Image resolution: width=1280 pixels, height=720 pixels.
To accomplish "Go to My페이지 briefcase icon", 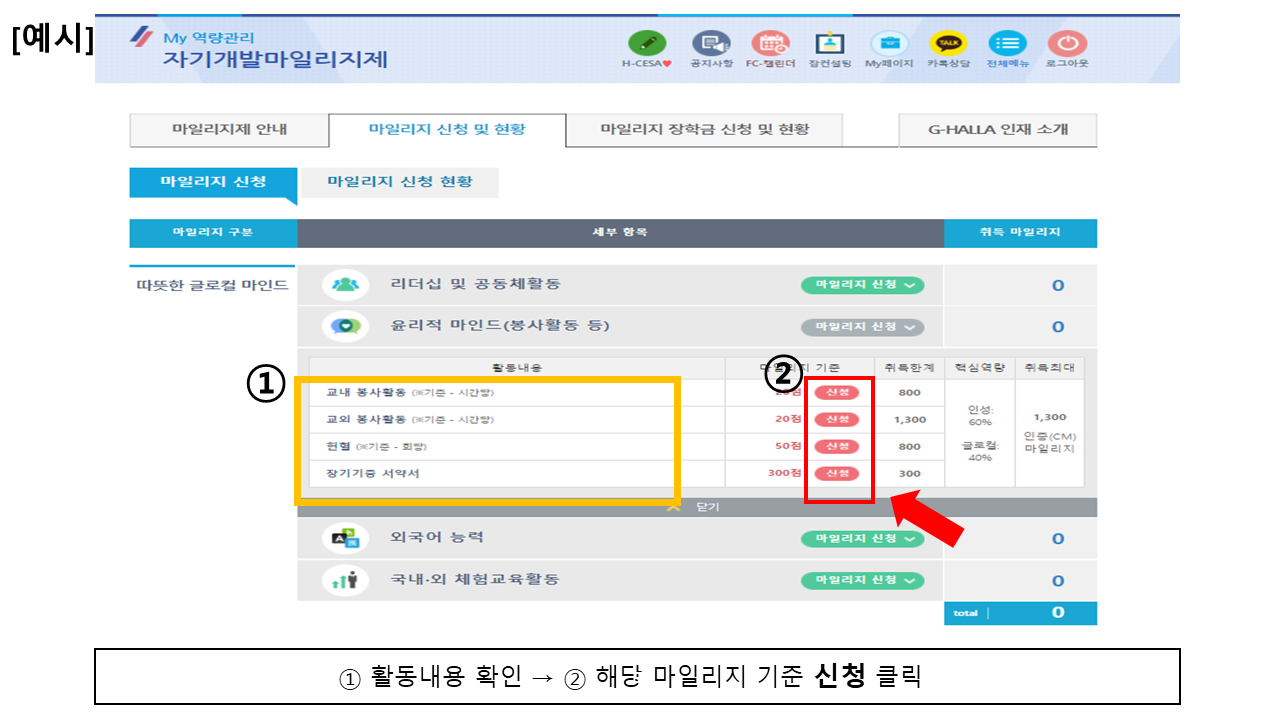I will click(888, 44).
